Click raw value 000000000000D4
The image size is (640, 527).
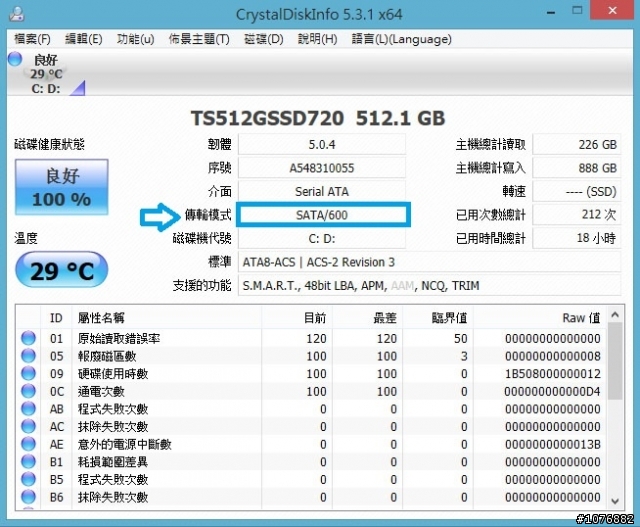[553, 391]
